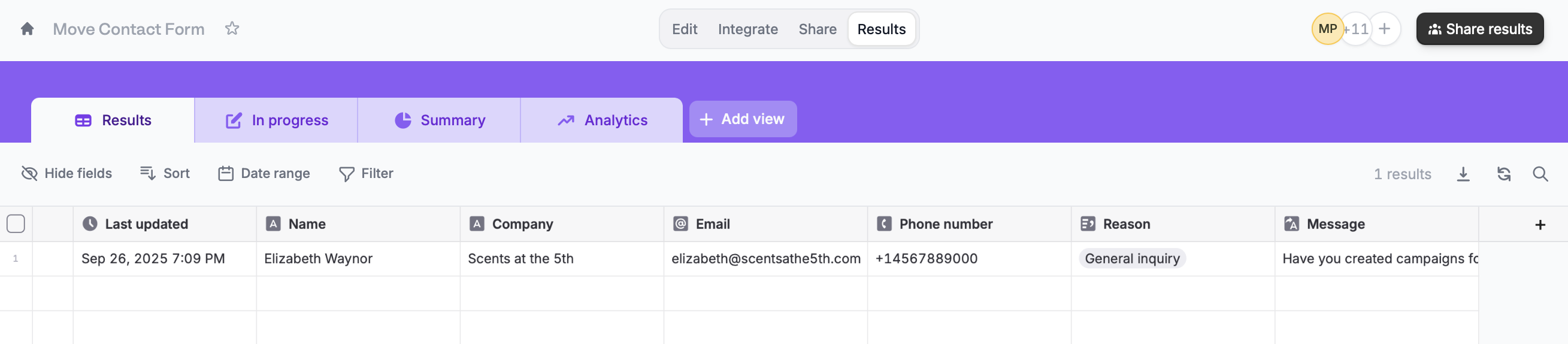
Task: Go to the Integrate section
Action: 747,29
